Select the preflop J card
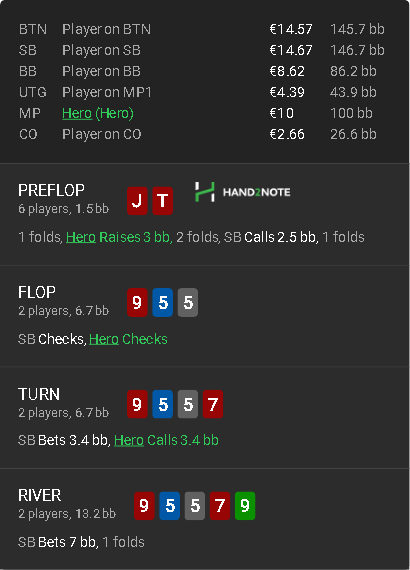 (137, 201)
